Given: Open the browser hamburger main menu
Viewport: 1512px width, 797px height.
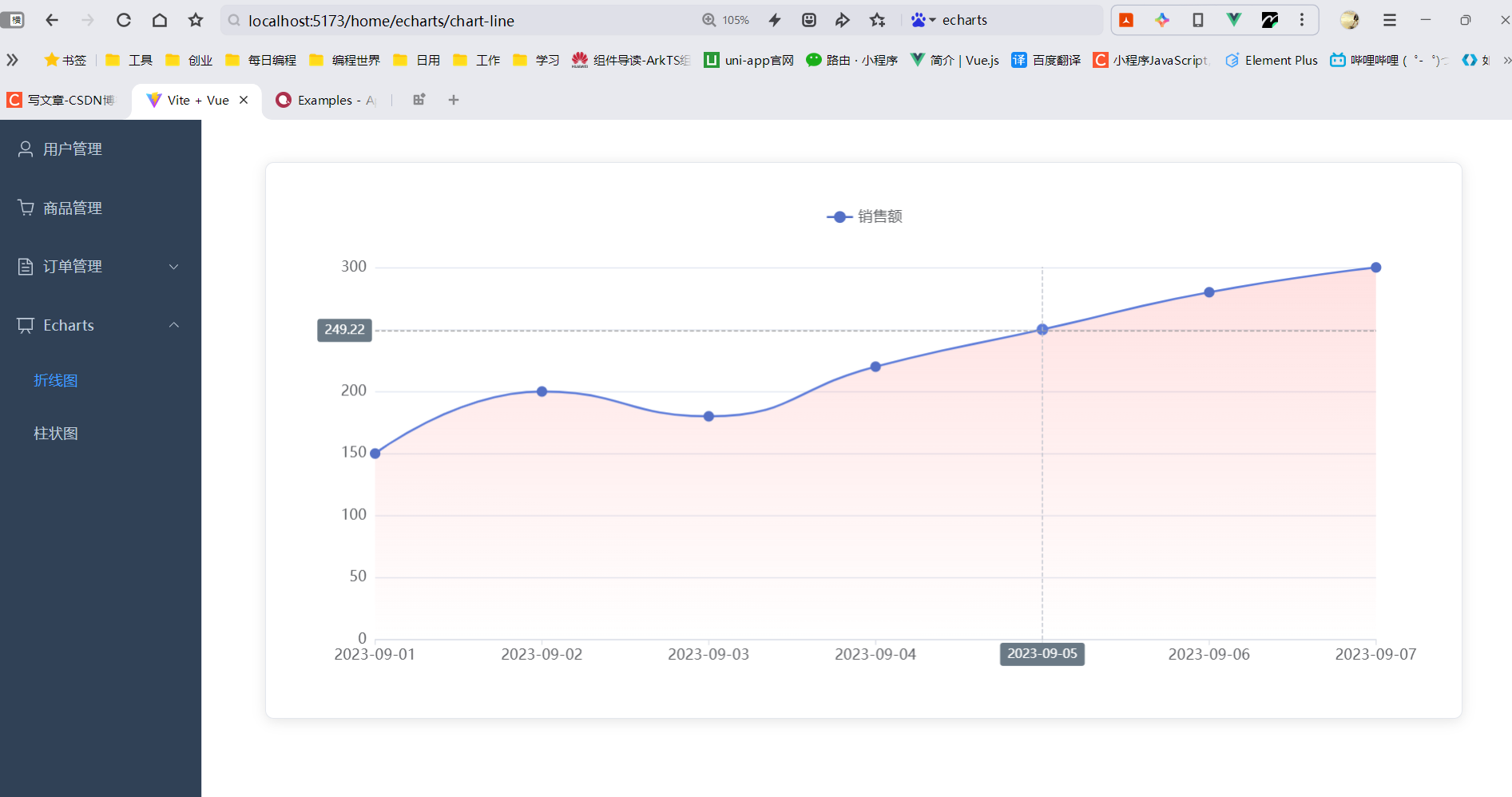Looking at the screenshot, I should click(x=1390, y=20).
